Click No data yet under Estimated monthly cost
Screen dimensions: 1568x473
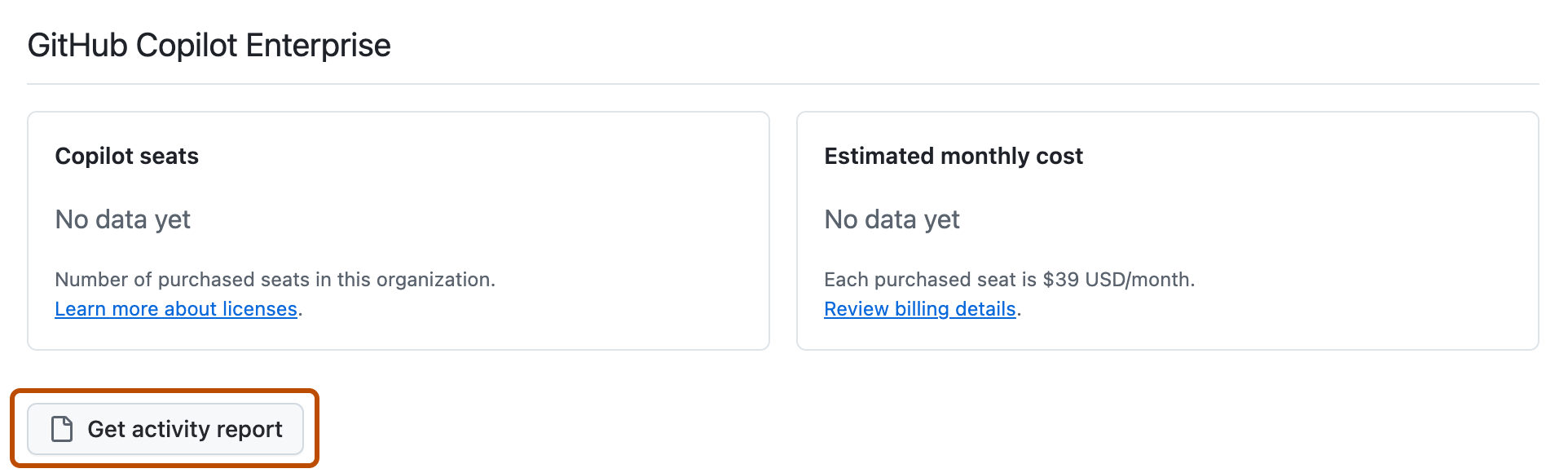coord(892,219)
